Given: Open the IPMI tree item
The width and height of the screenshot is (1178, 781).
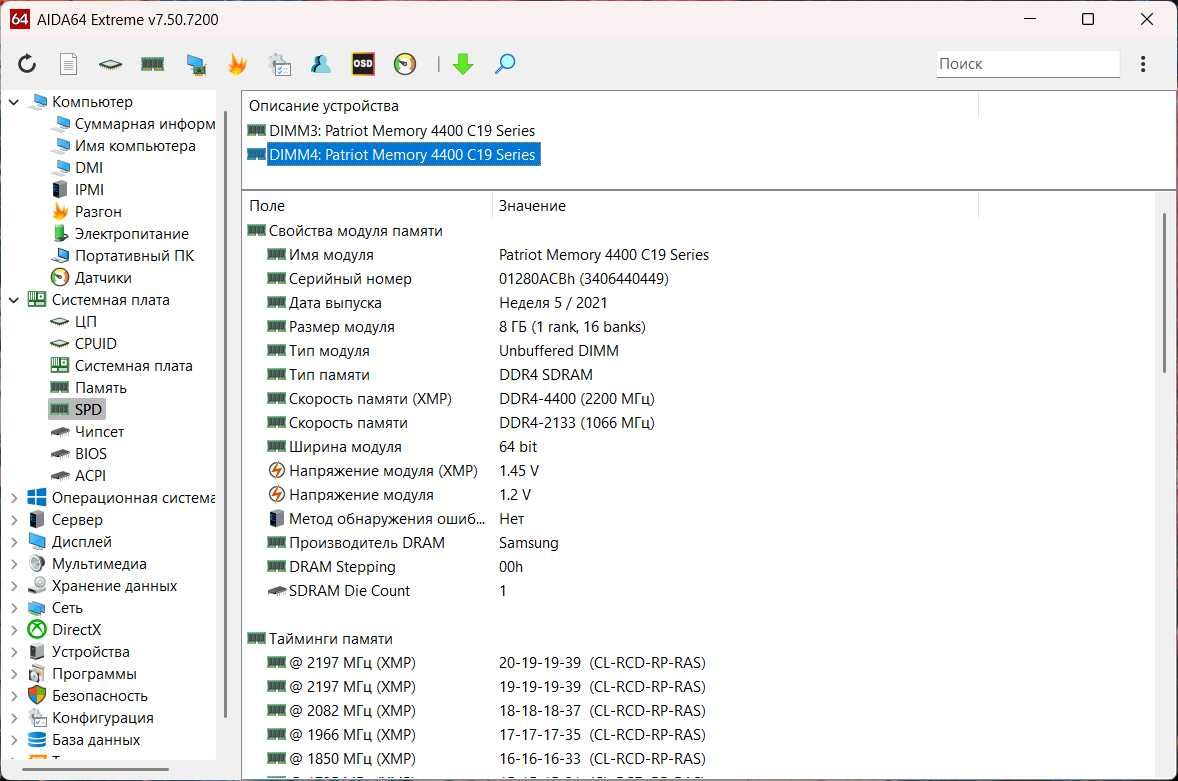Looking at the screenshot, I should pyautogui.click(x=78, y=190).
